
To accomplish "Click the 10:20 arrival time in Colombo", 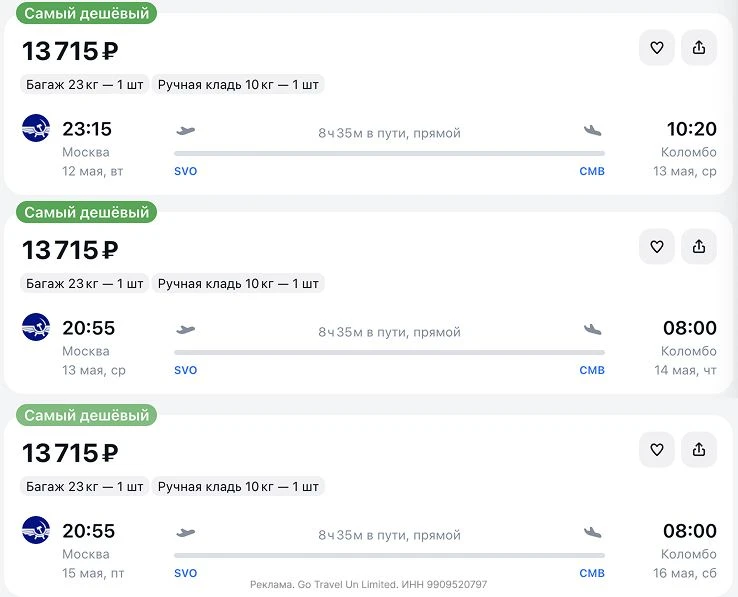I will [691, 129].
